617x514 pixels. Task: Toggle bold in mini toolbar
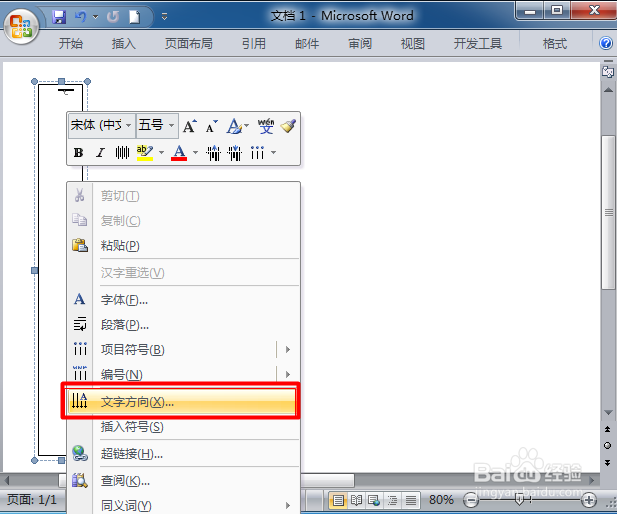78,153
